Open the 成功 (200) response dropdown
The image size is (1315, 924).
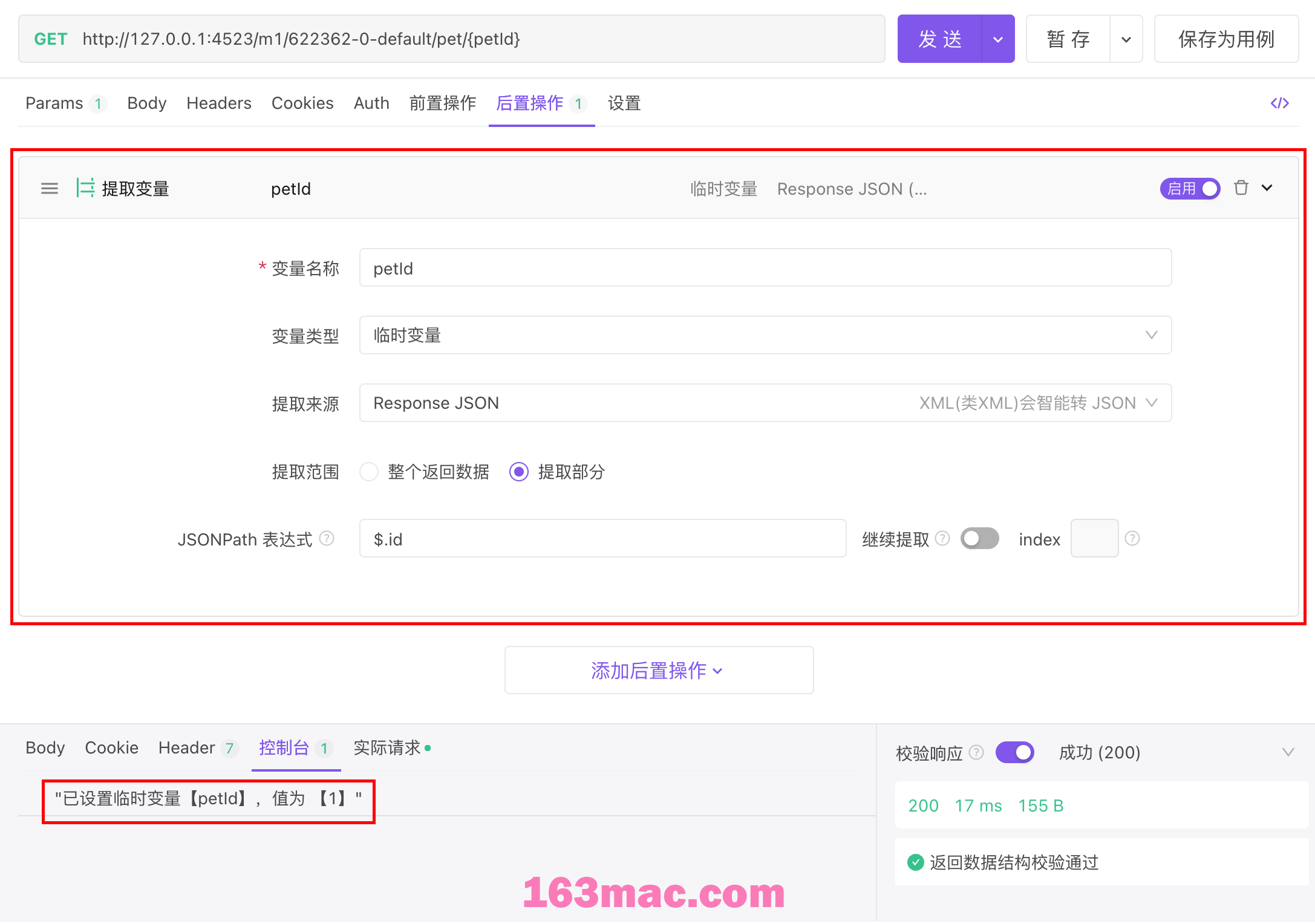click(x=1176, y=752)
